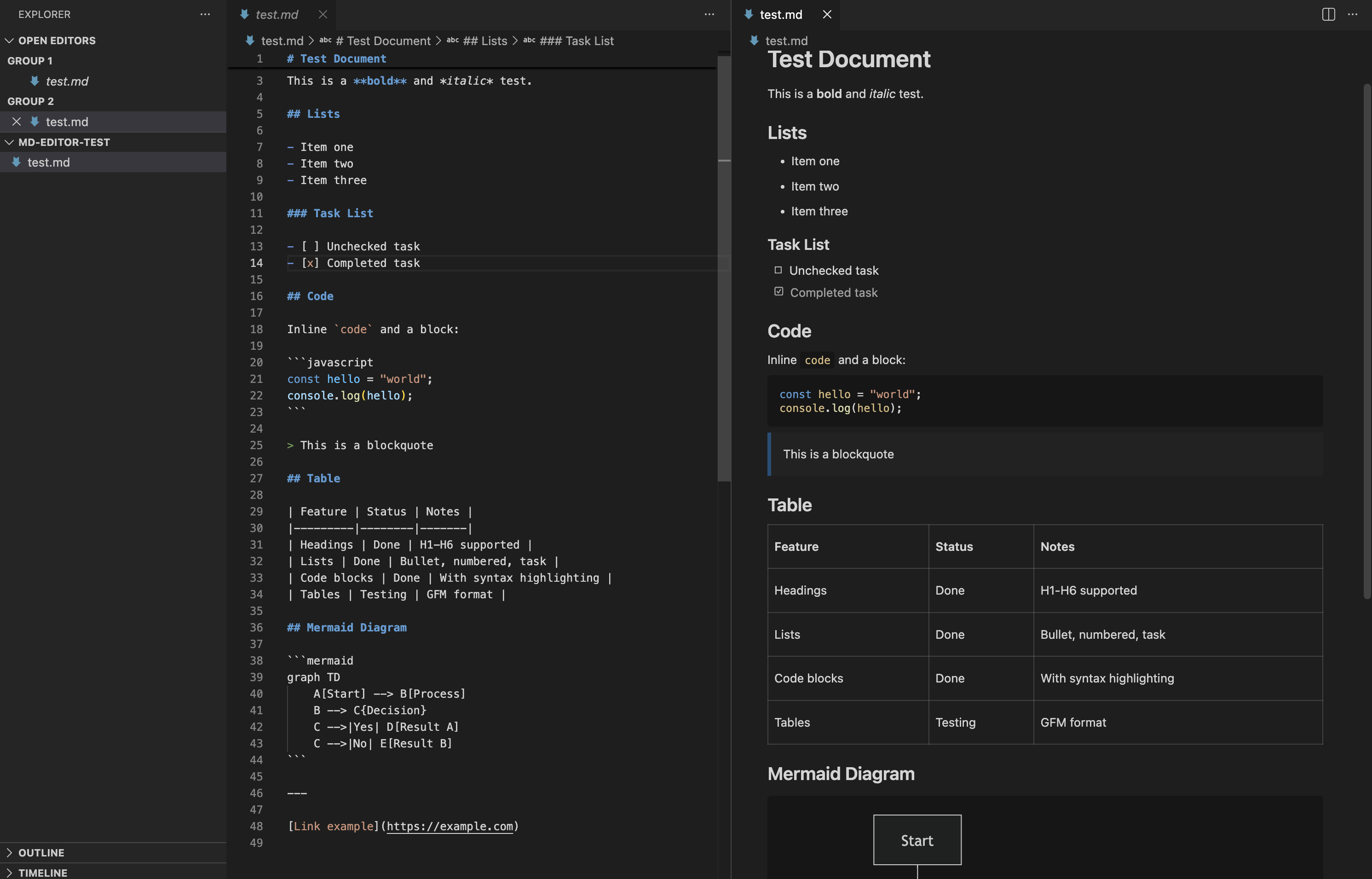The height and width of the screenshot is (879, 1372).
Task: Uncheck the Completed task checkbox in the preview
Action: (778, 291)
